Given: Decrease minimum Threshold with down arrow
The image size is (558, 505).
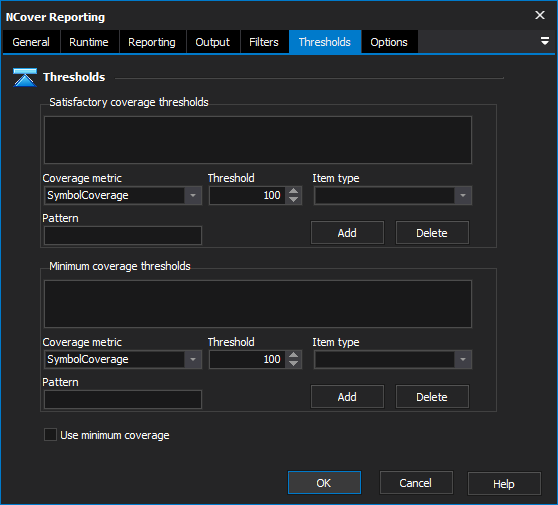Looking at the screenshot, I should tap(294, 364).
